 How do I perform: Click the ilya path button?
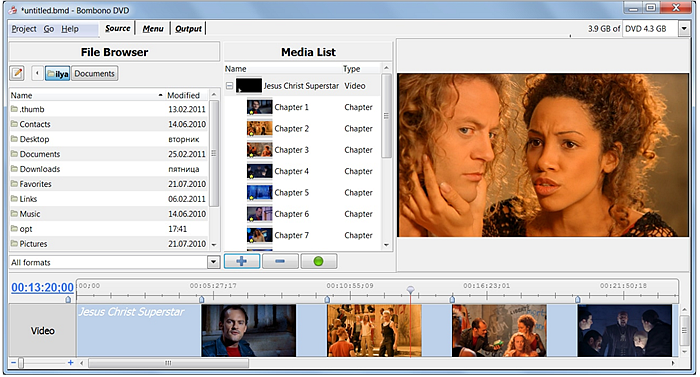pos(58,74)
